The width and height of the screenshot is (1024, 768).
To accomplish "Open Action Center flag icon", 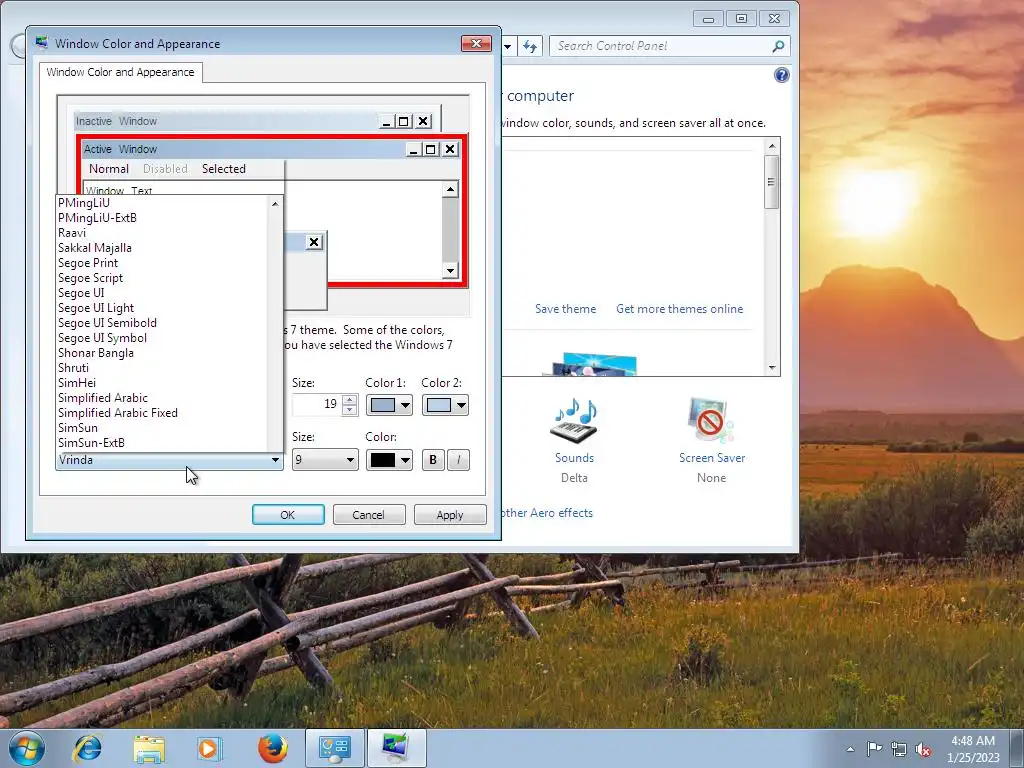I will click(874, 749).
